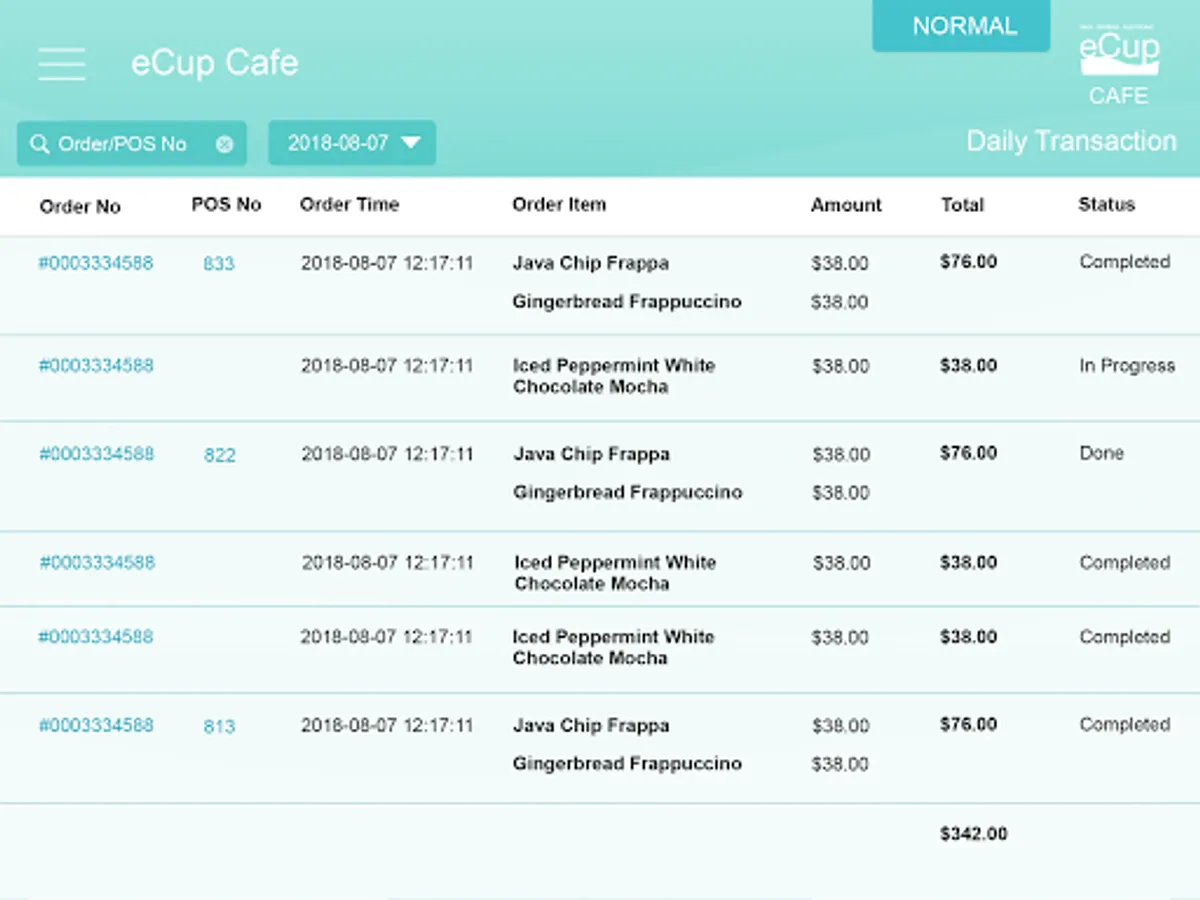Click the Amount column header
This screenshot has width=1200, height=900.
point(846,205)
